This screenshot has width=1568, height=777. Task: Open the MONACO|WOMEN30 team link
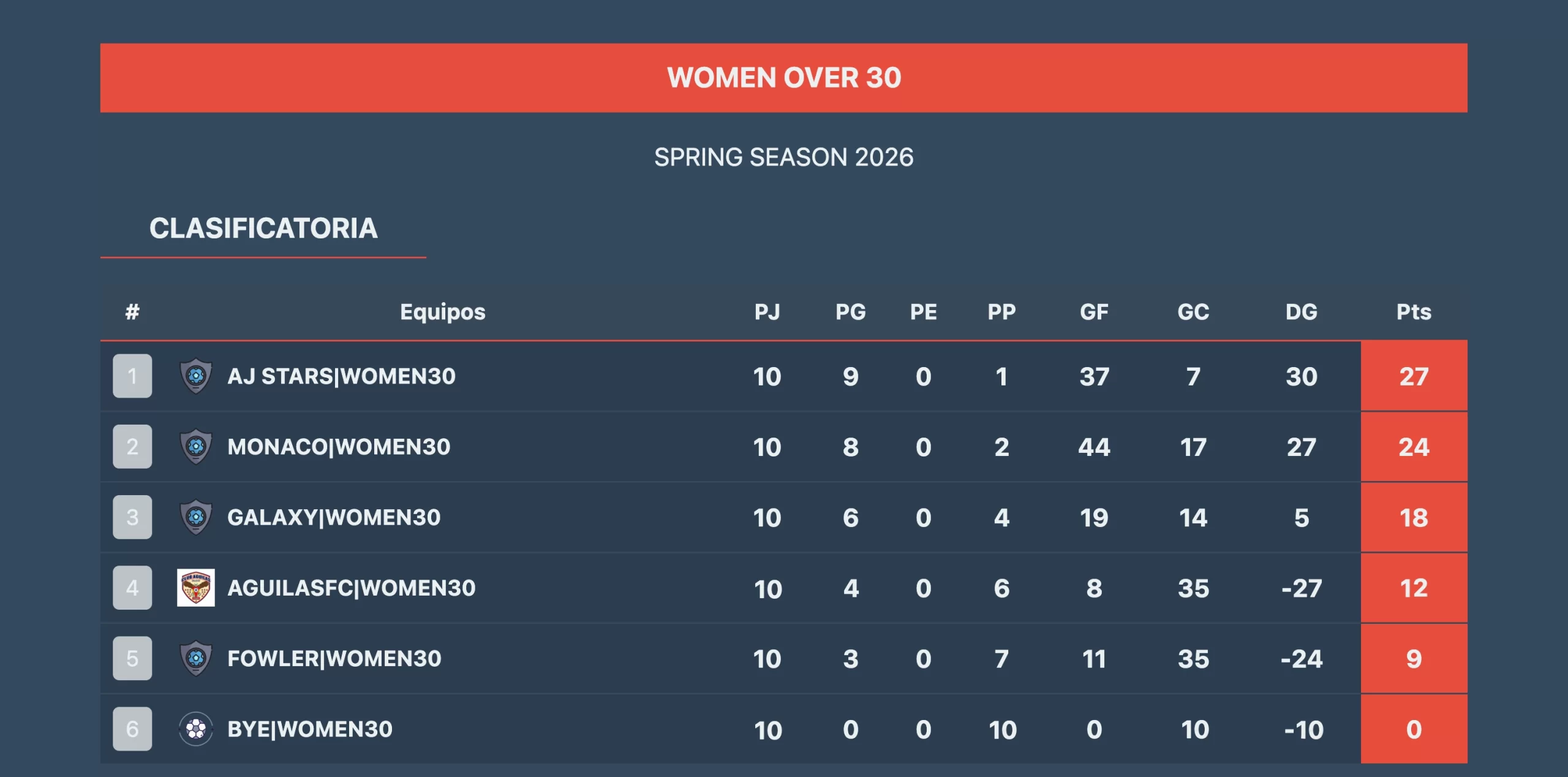pos(339,447)
